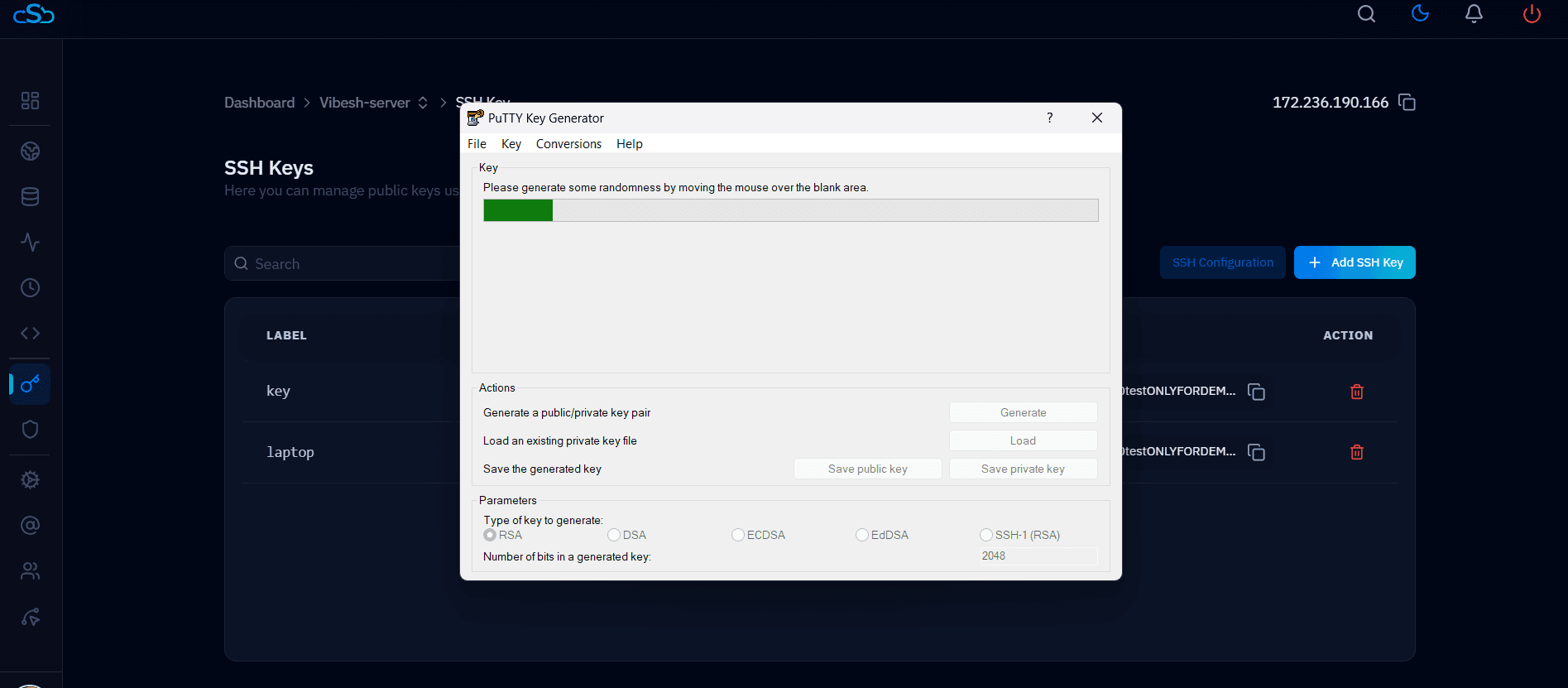Copy the server IP address 172.236.190.166

tap(1407, 103)
